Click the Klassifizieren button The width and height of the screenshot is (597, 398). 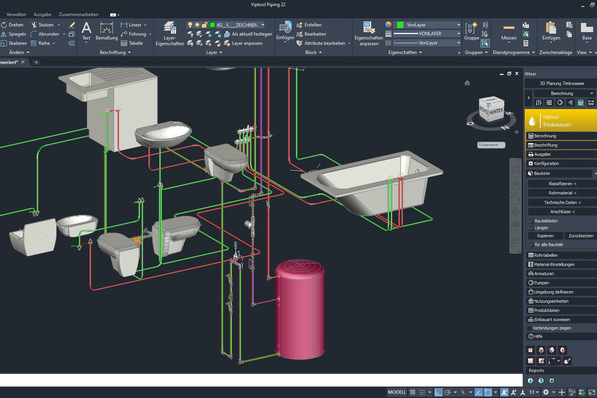[x=562, y=184]
